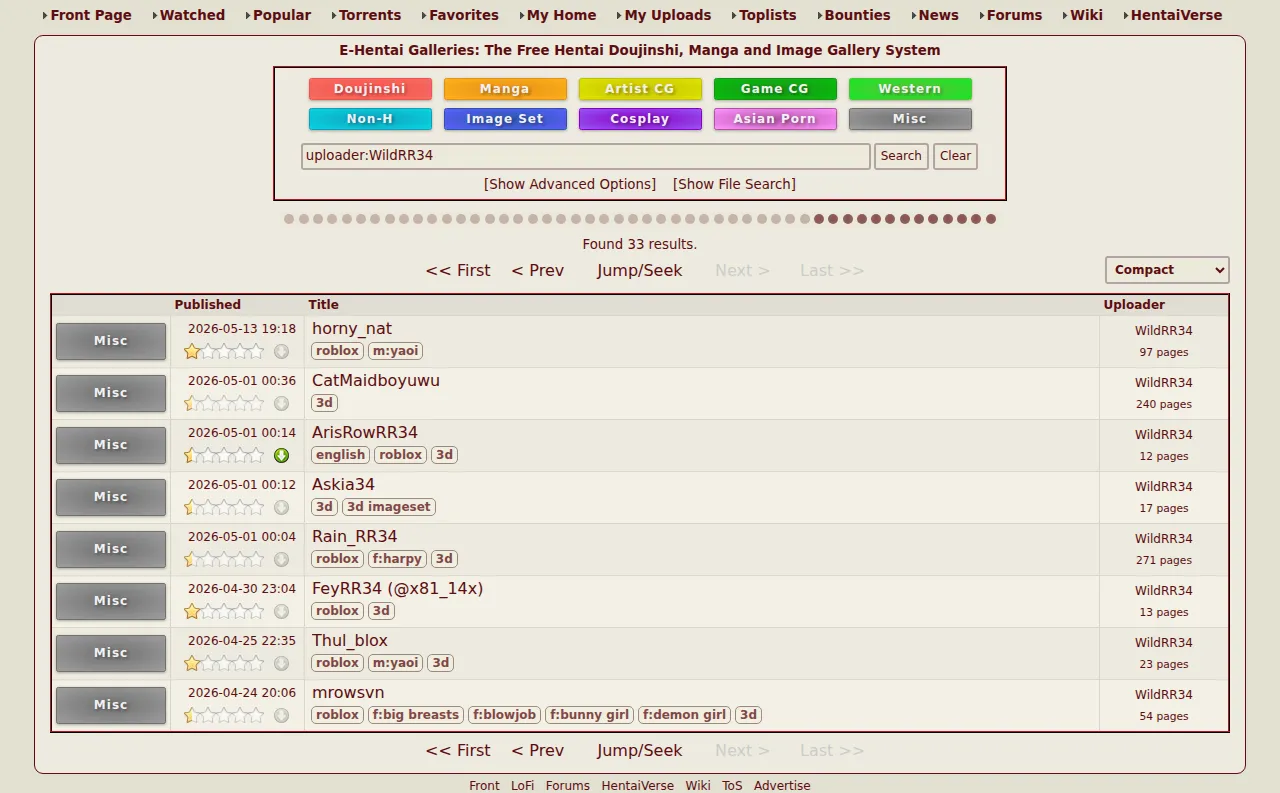Click in the search field containing uploader:WildRR34

click(x=586, y=156)
